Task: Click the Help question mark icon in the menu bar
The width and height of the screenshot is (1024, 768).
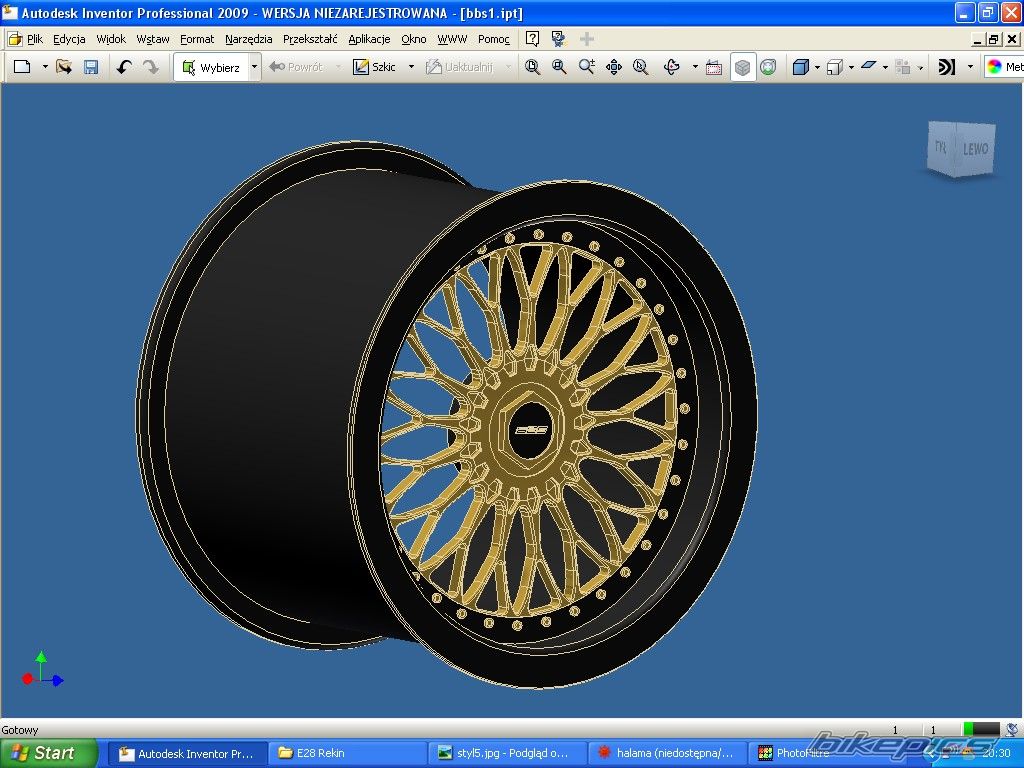Action: [533, 39]
